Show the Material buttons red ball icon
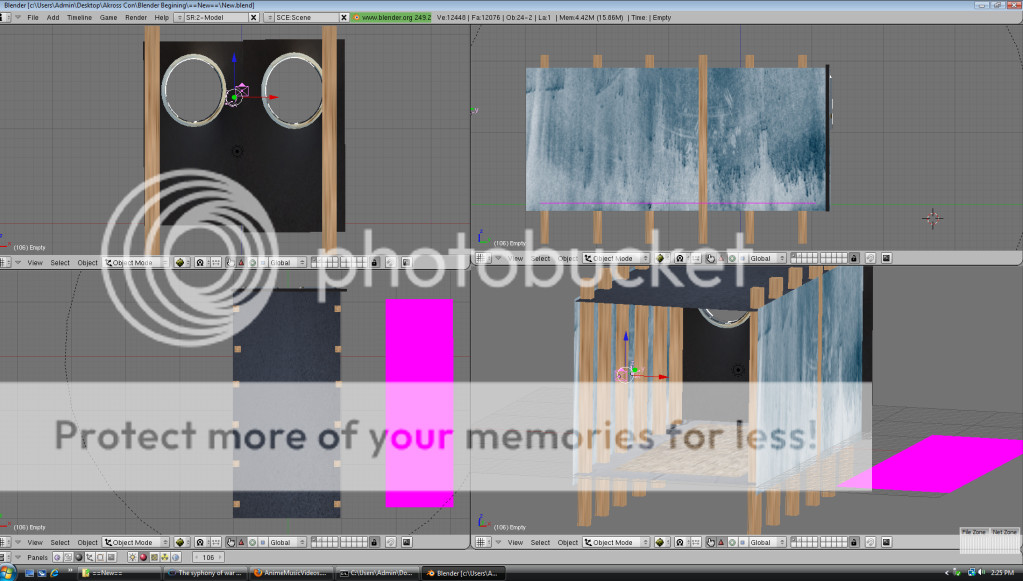Viewport: 1023px width, 581px height. click(x=143, y=558)
